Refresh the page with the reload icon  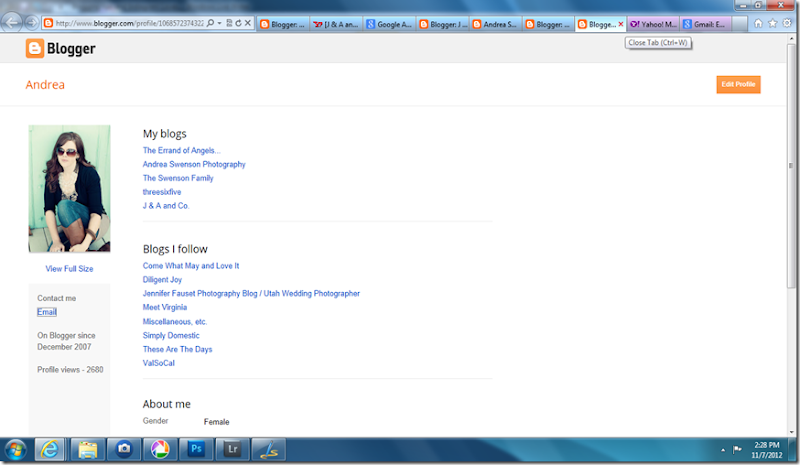click(x=238, y=23)
